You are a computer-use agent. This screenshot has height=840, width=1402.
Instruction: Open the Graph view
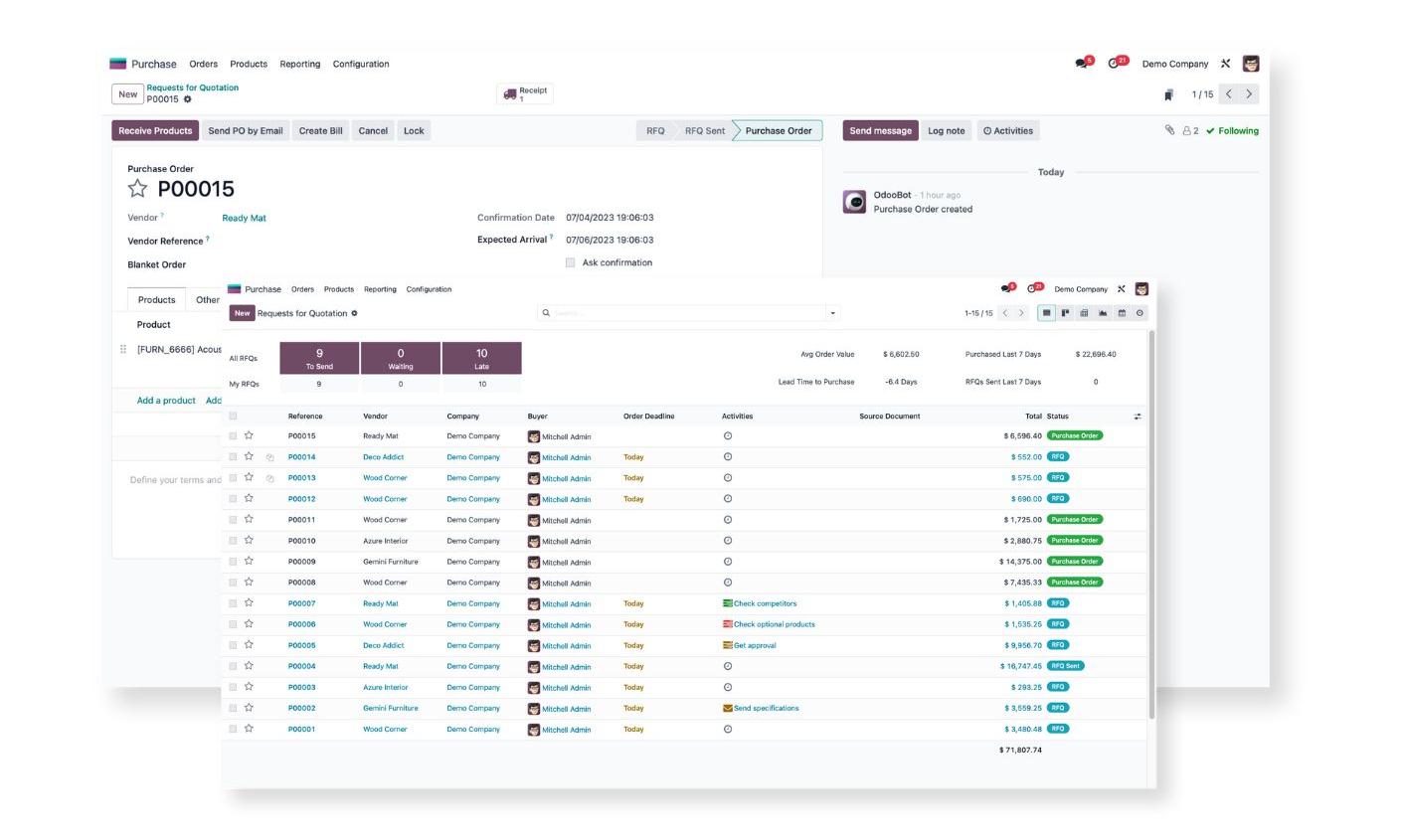click(x=1101, y=312)
